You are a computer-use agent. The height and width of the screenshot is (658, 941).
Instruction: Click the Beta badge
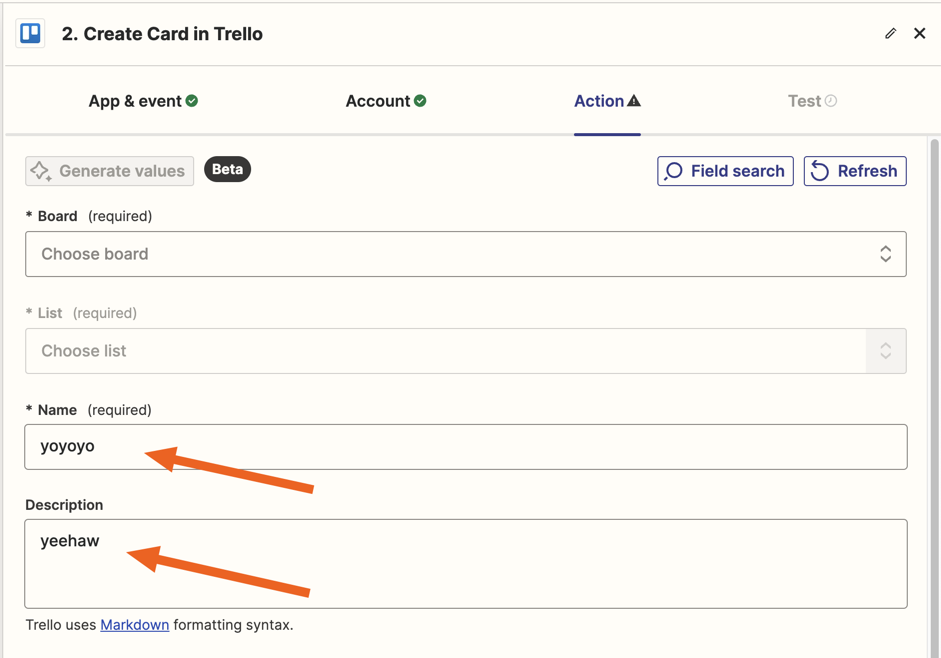tap(227, 169)
